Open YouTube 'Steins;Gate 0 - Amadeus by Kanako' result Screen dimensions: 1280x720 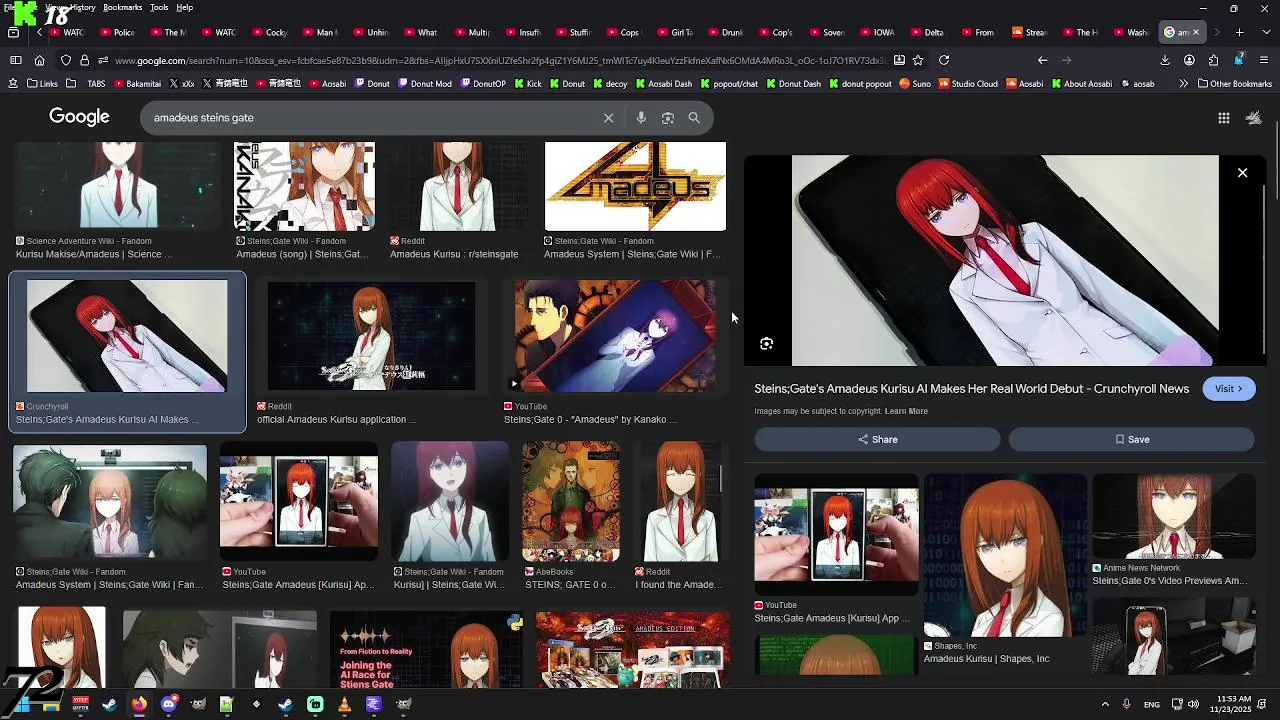tap(615, 336)
